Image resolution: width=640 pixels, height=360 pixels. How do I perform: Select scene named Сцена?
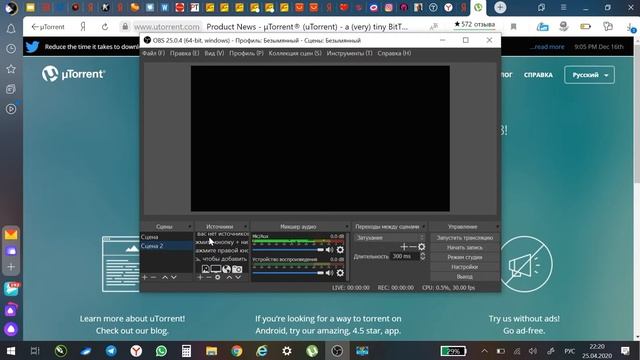[x=166, y=237]
